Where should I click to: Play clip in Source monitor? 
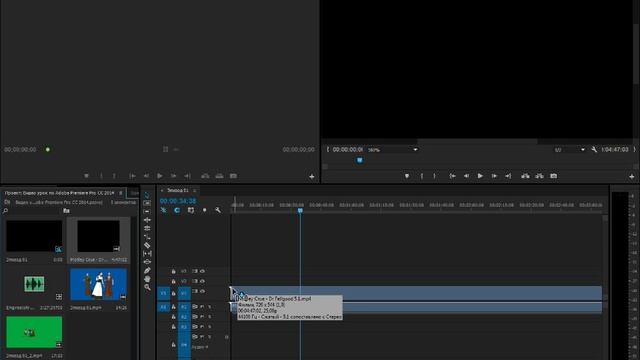coord(160,176)
